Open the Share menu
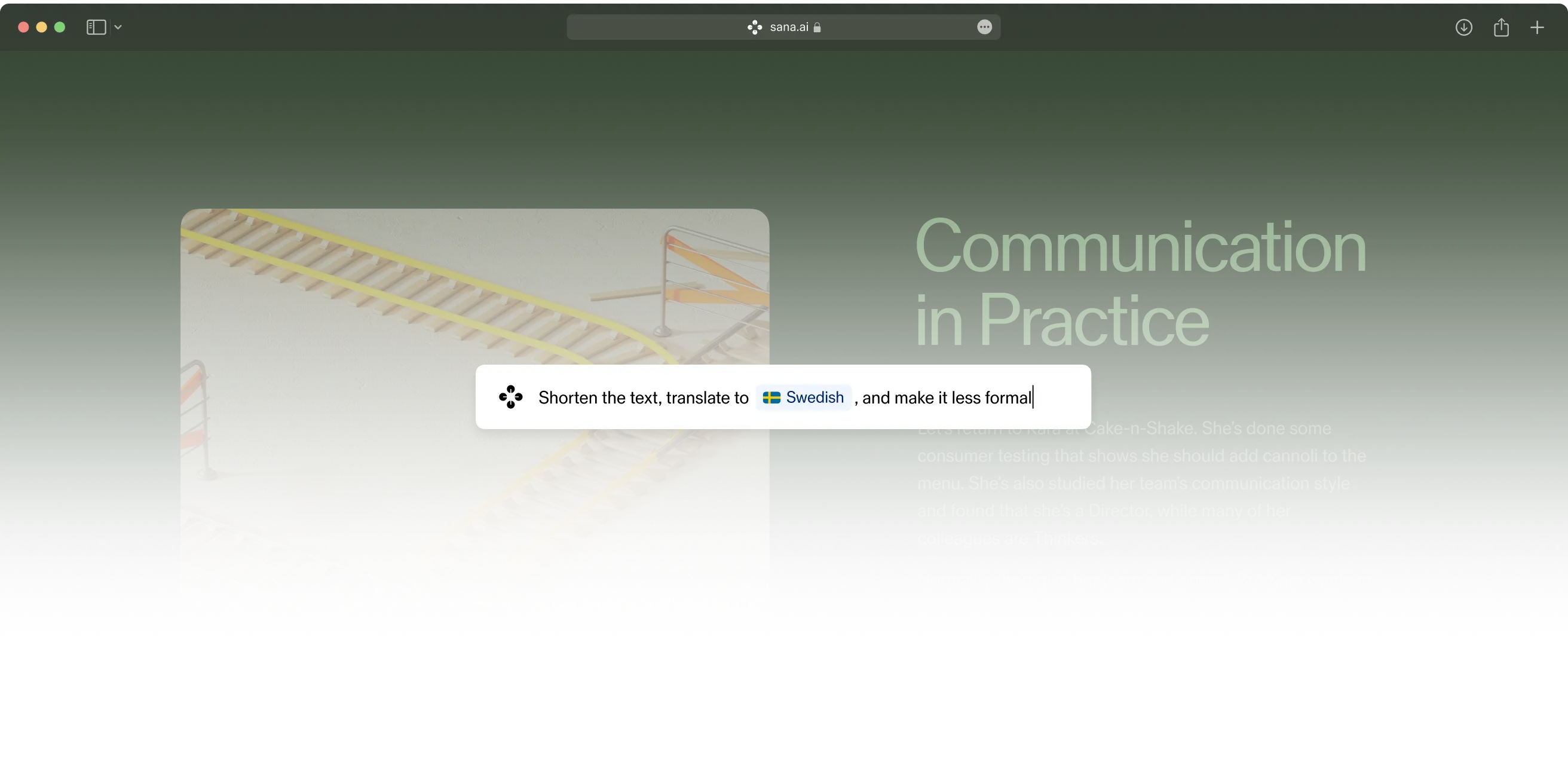 click(1501, 27)
